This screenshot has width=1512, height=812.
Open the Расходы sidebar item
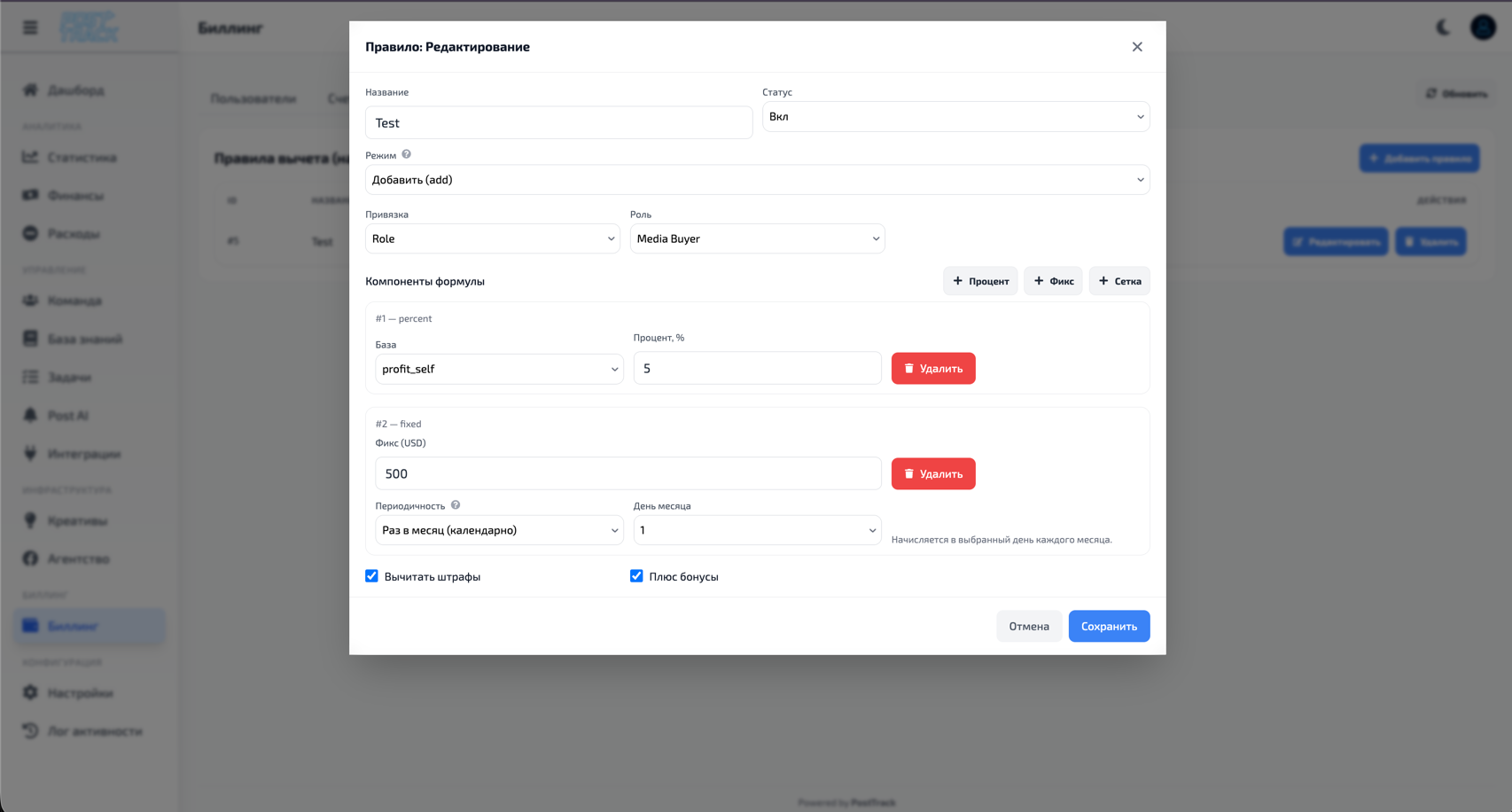75,233
